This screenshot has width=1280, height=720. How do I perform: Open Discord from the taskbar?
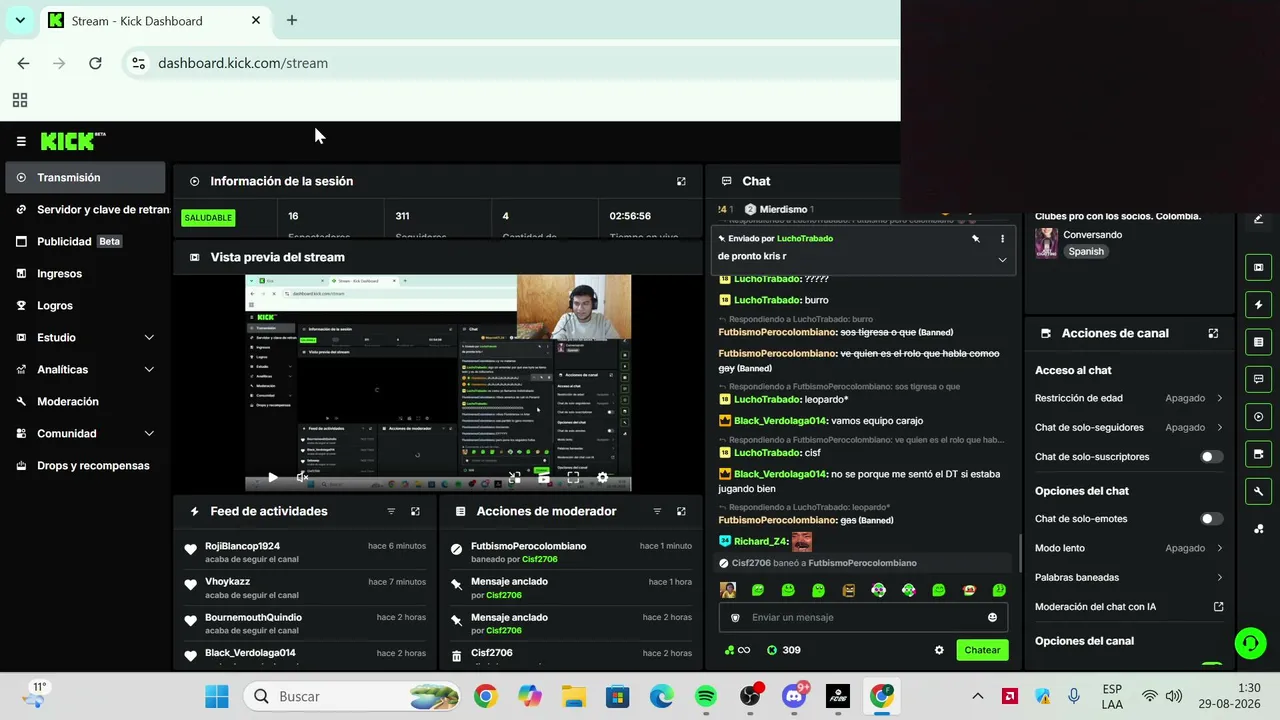[x=795, y=696]
